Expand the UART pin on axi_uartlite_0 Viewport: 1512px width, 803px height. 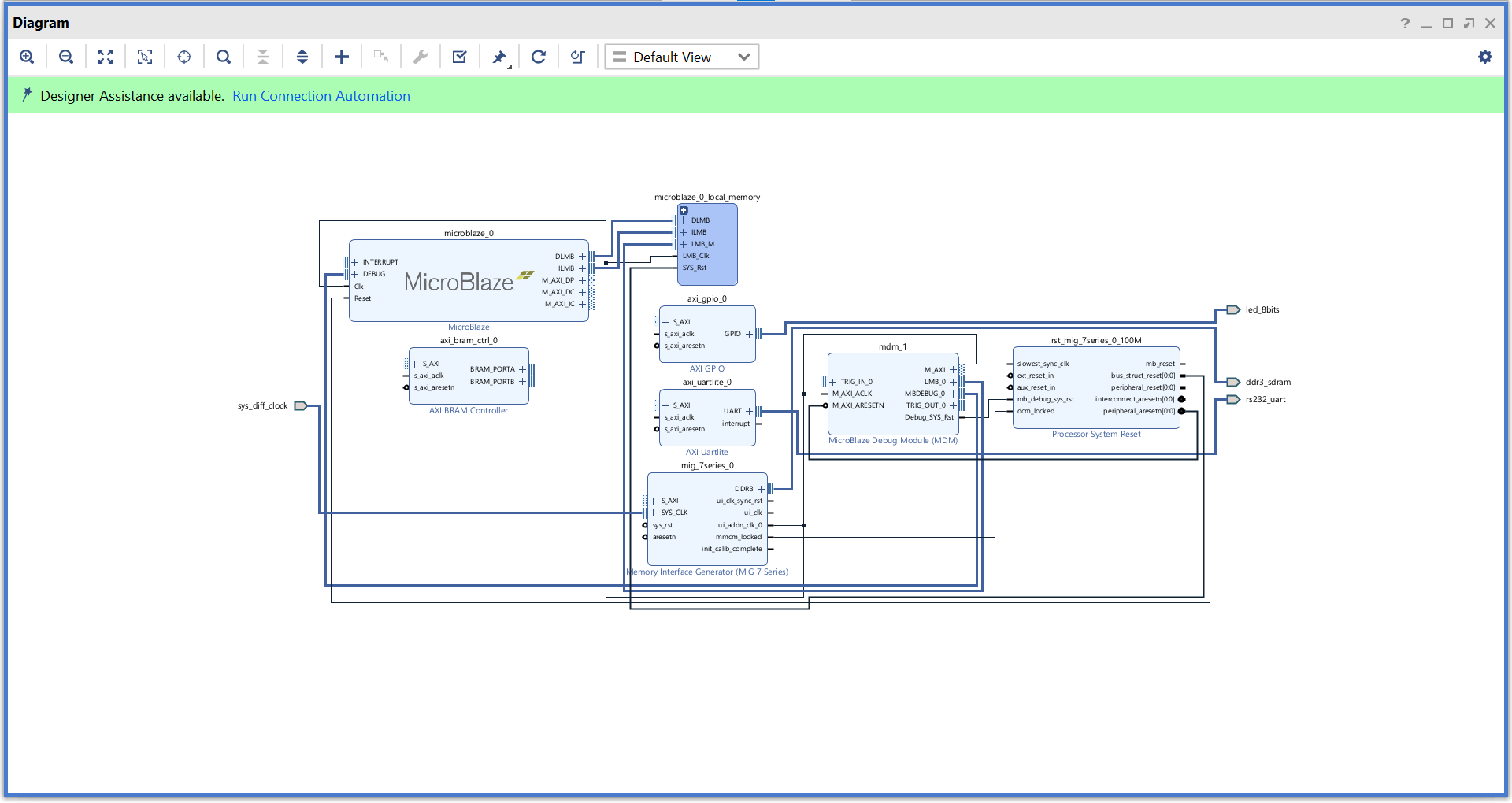749,411
